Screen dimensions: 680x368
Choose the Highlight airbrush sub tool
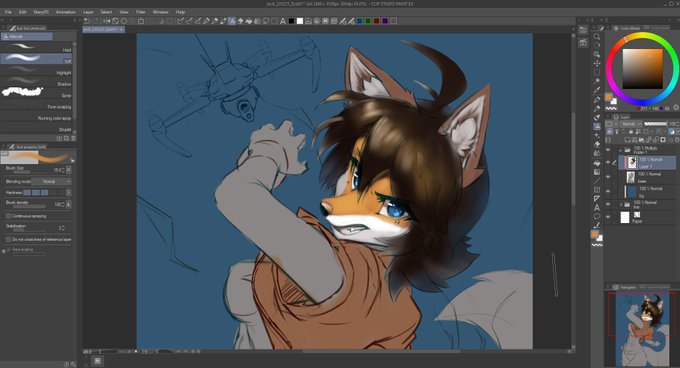(36, 70)
